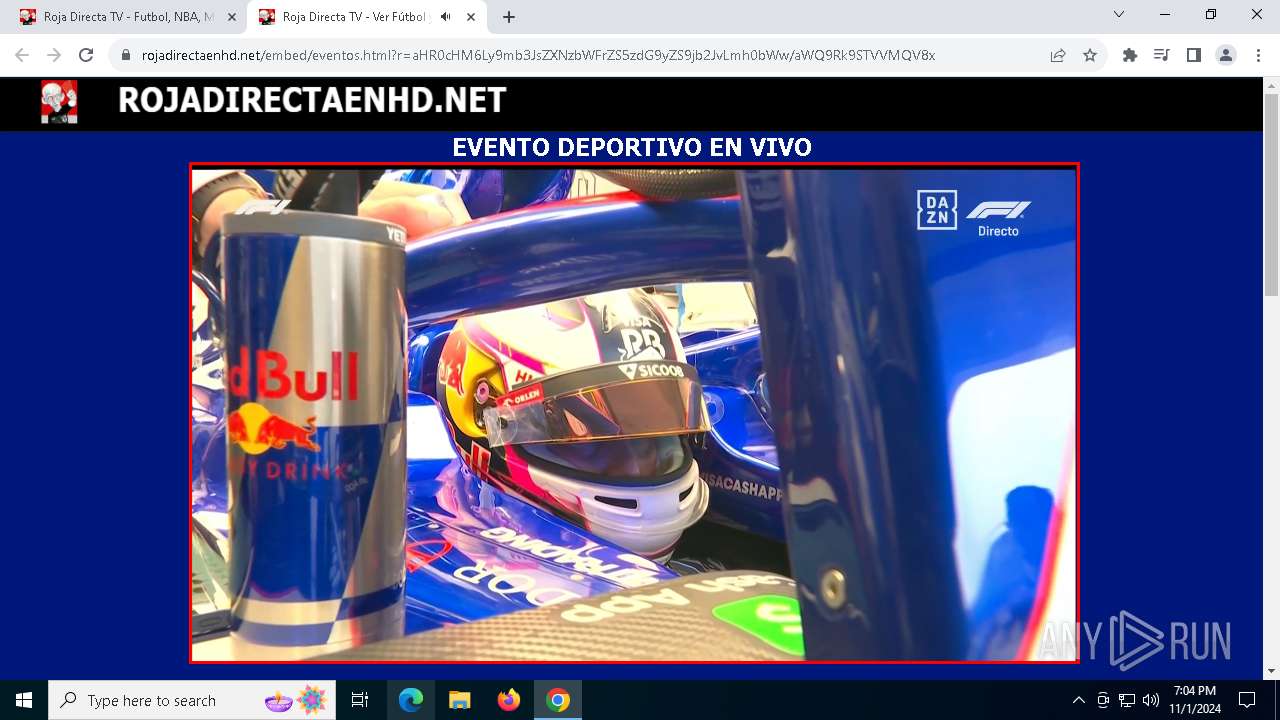Click the meet now tray icon

(x=1103, y=700)
